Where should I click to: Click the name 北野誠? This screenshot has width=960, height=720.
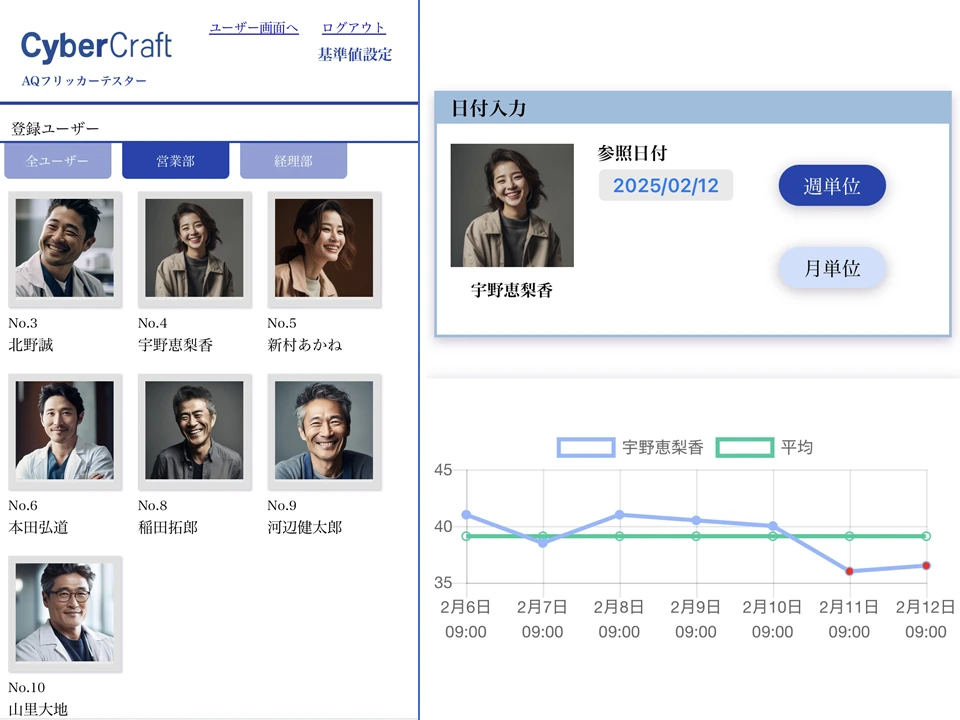point(31,345)
